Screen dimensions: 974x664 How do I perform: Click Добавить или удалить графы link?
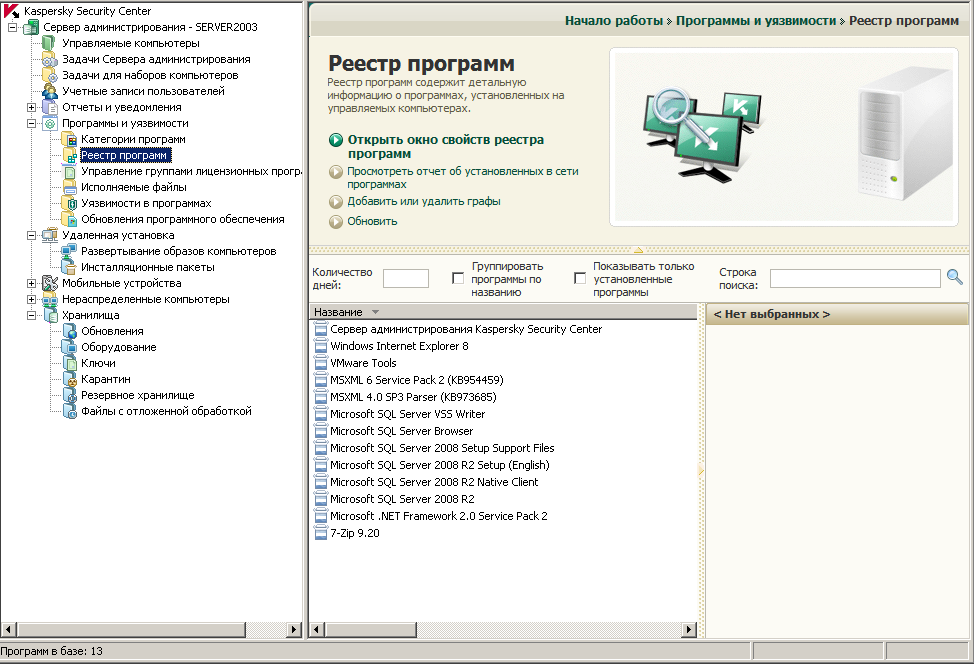(x=424, y=201)
